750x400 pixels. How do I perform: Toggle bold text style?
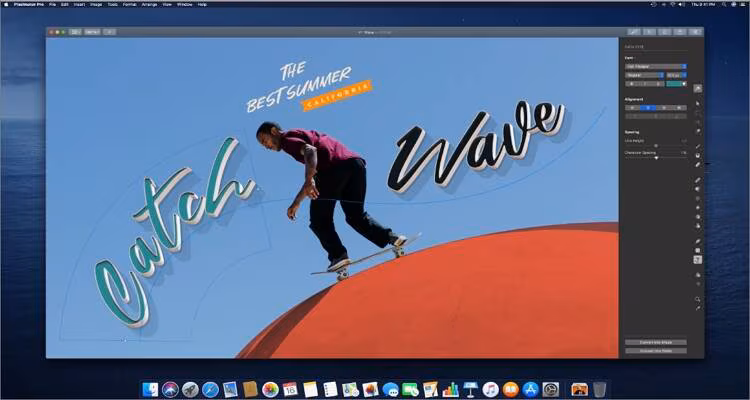pos(632,84)
